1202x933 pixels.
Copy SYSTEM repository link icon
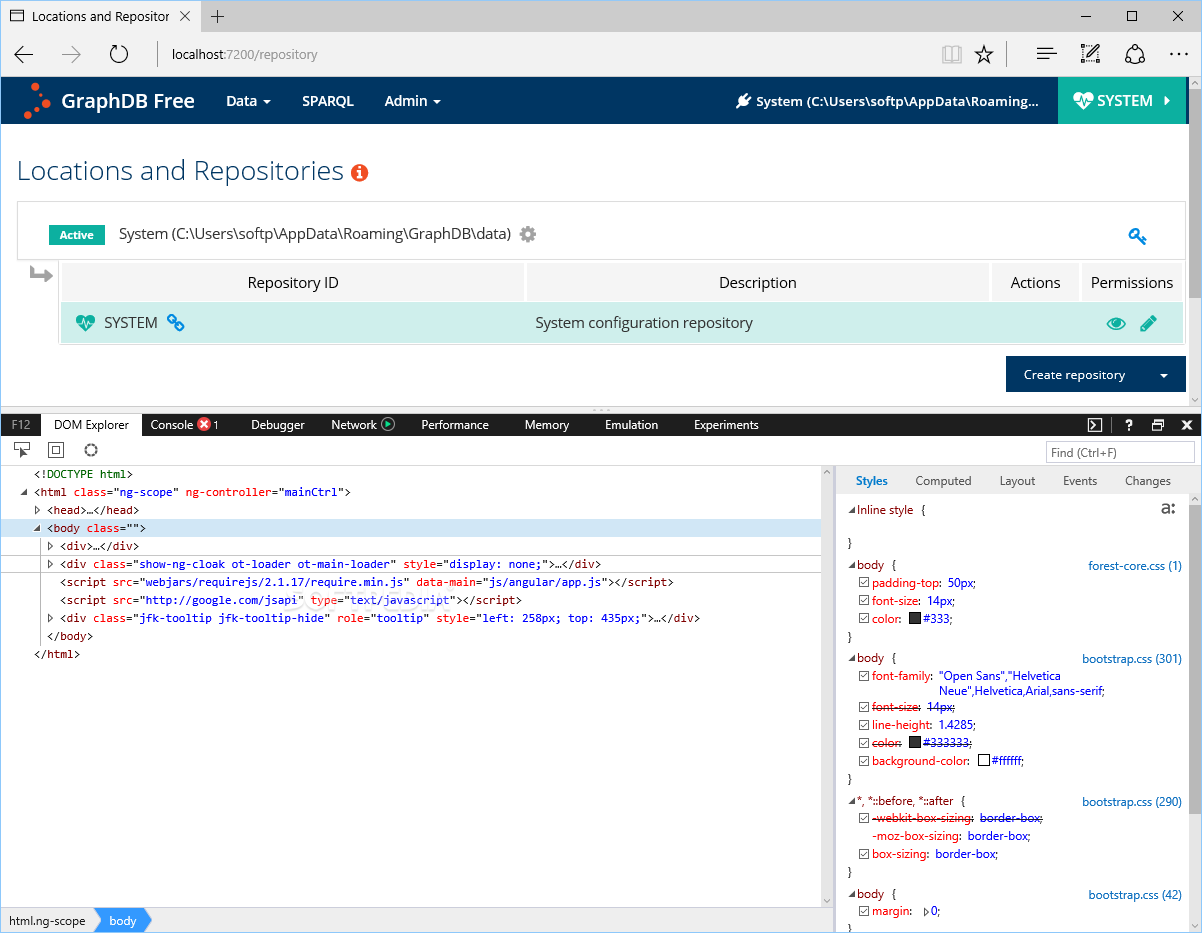click(x=175, y=323)
